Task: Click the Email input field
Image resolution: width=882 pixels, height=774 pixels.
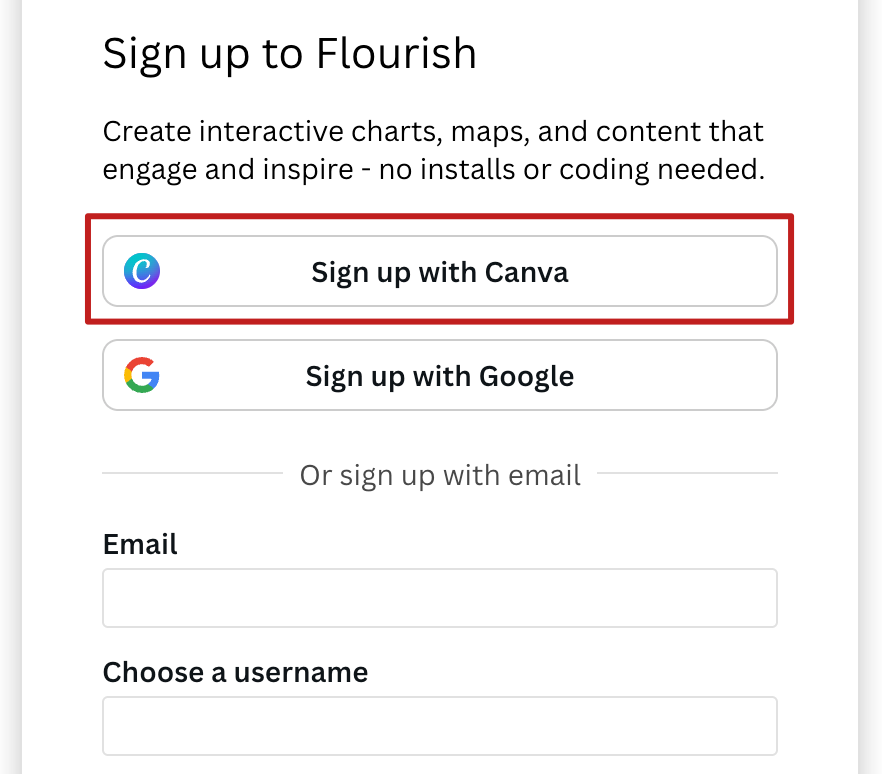Action: click(440, 597)
